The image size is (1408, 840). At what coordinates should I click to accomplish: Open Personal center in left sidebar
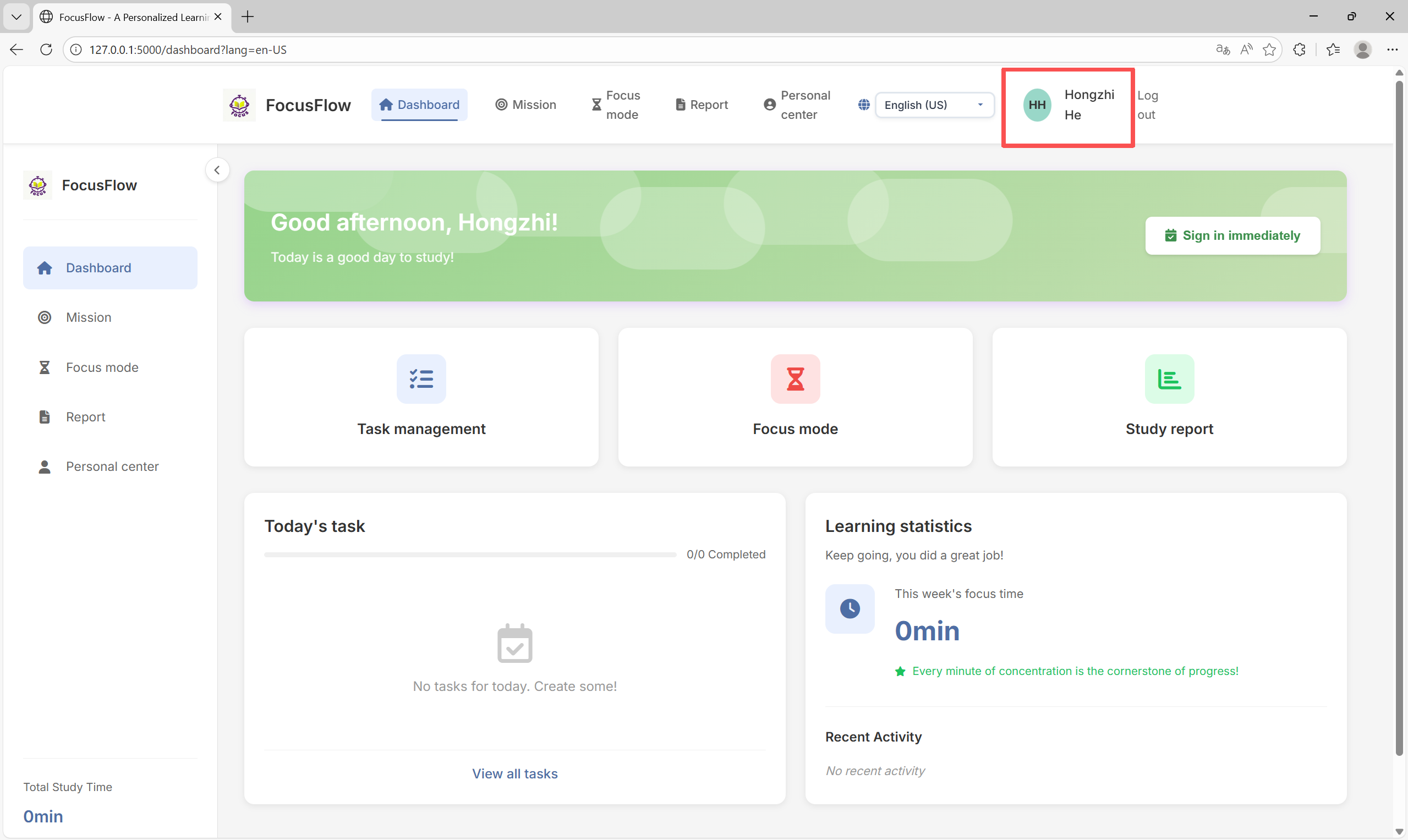pos(112,466)
